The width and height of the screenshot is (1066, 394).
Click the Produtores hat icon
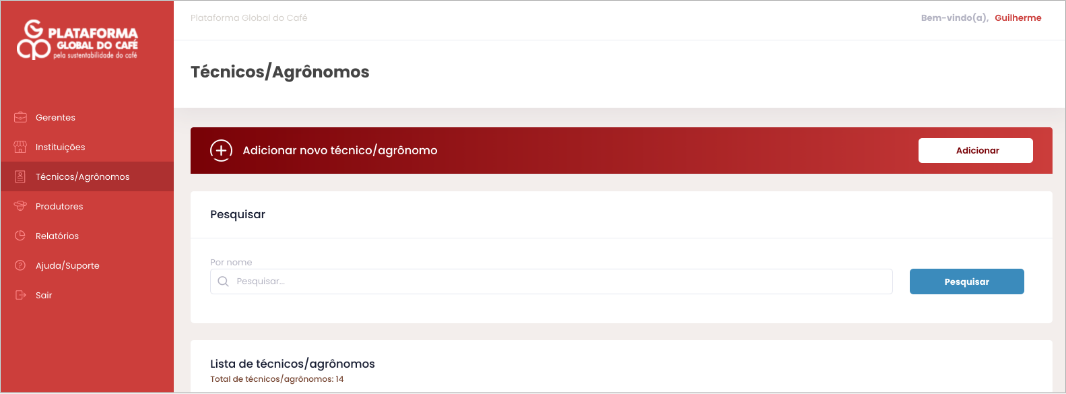click(20, 206)
